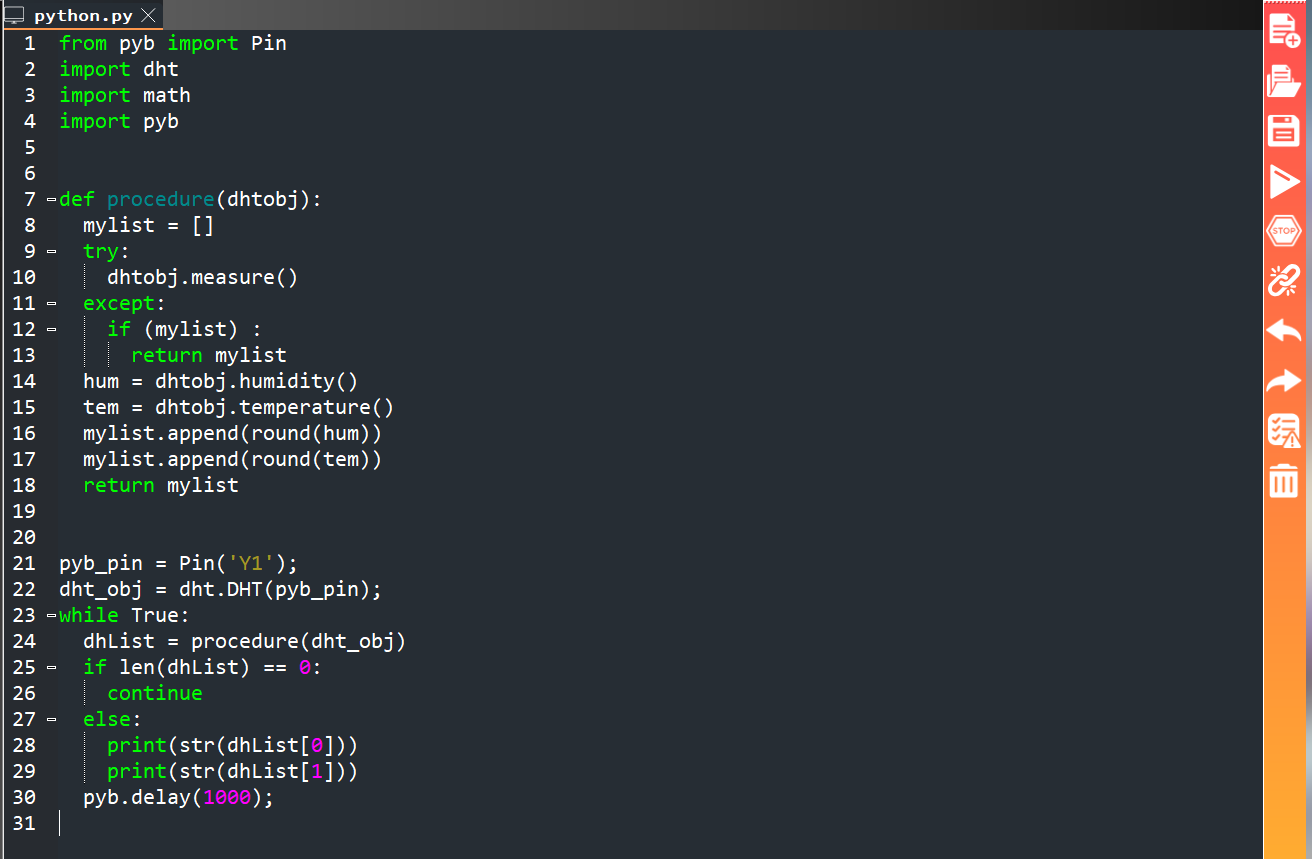
Task: Click 'mylist.append(round(hum))' line
Action: coord(233,433)
